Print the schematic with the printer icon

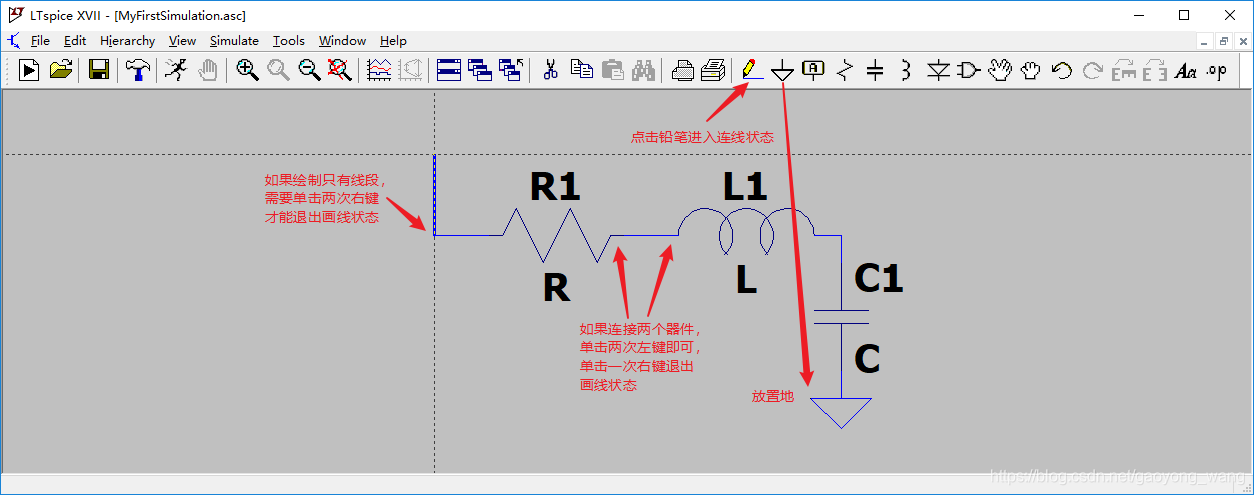point(713,70)
